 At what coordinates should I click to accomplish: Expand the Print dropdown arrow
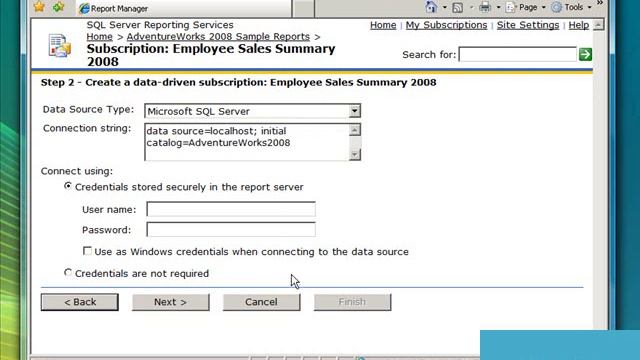point(498,7)
